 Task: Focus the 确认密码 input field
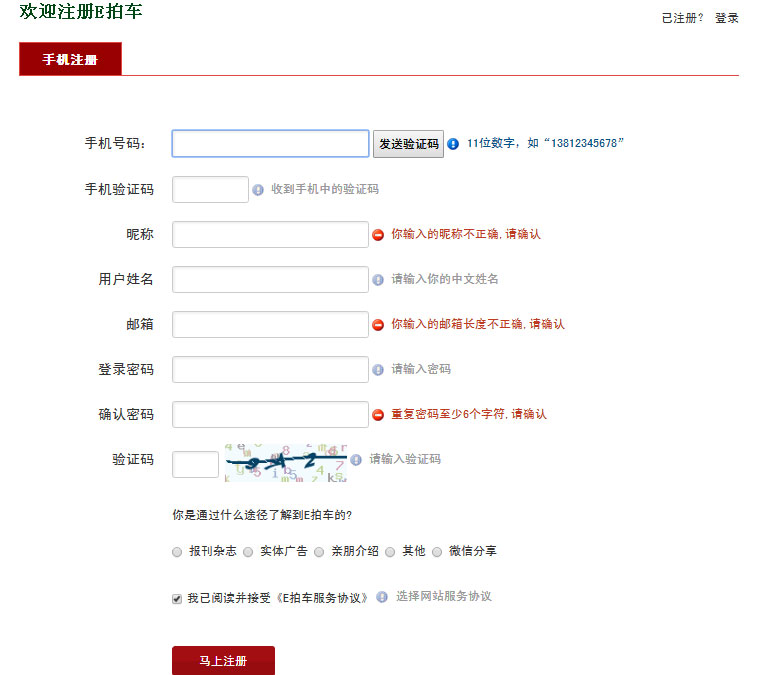pos(270,414)
